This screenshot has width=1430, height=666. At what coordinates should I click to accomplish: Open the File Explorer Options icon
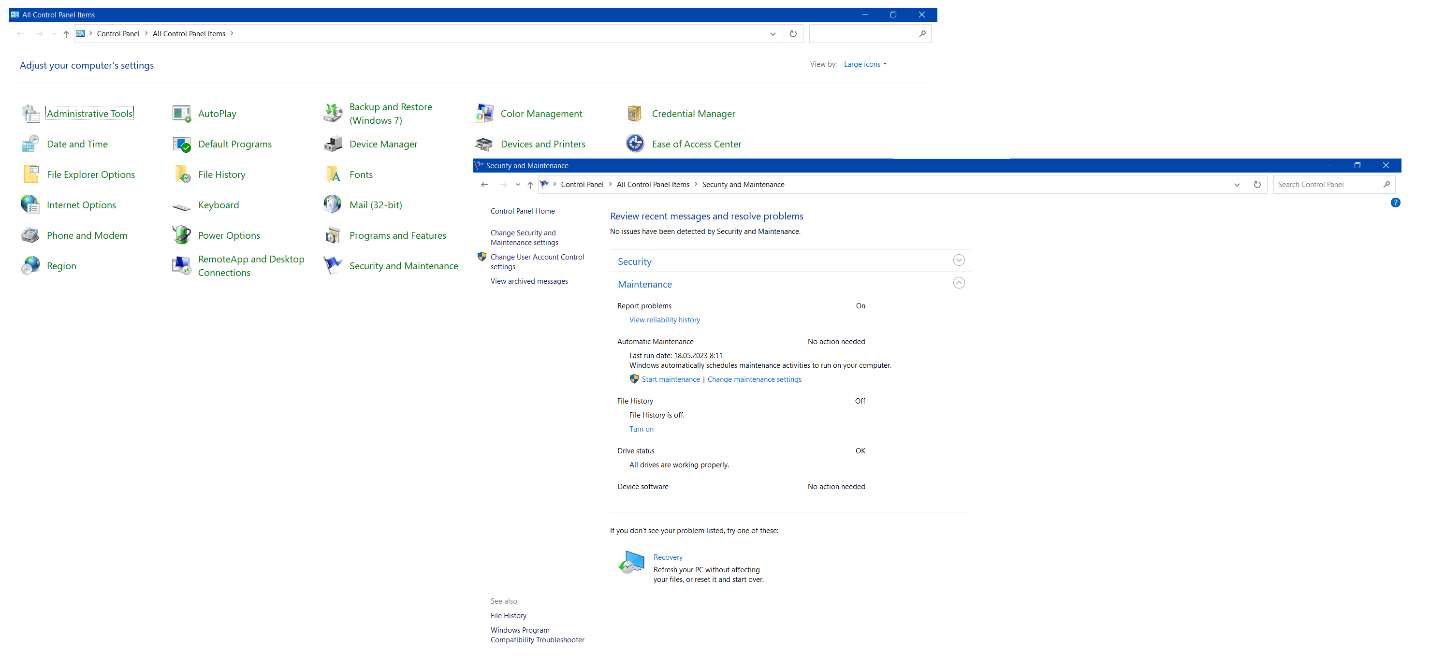tap(30, 175)
